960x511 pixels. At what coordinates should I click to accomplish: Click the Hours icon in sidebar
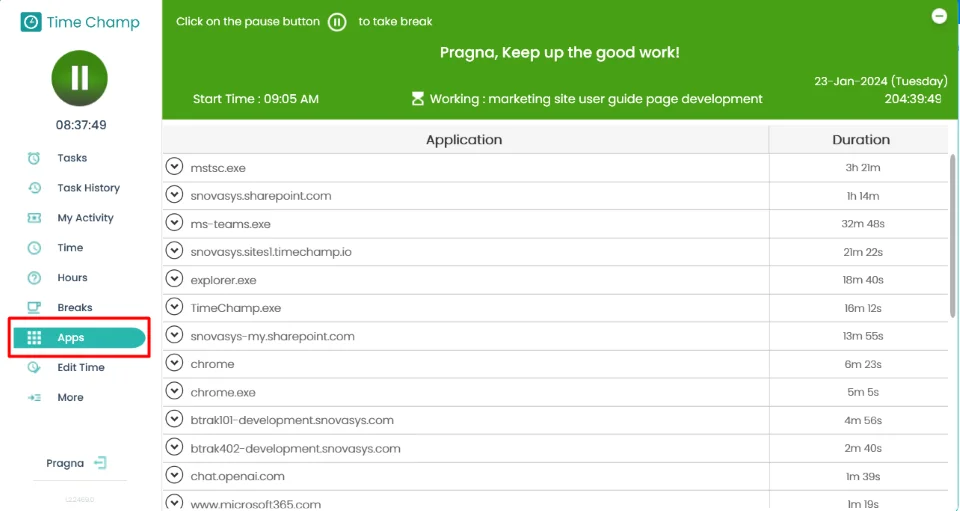(x=34, y=278)
